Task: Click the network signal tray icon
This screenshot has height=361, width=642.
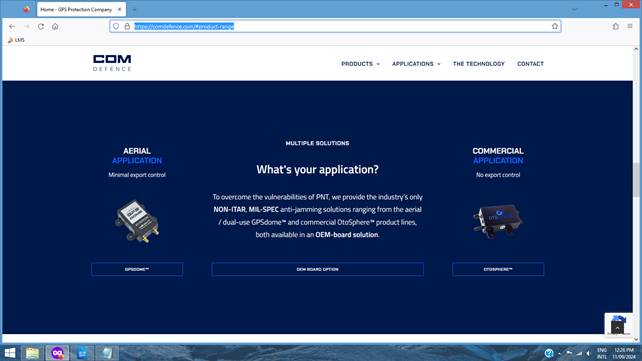Action: tap(579, 353)
